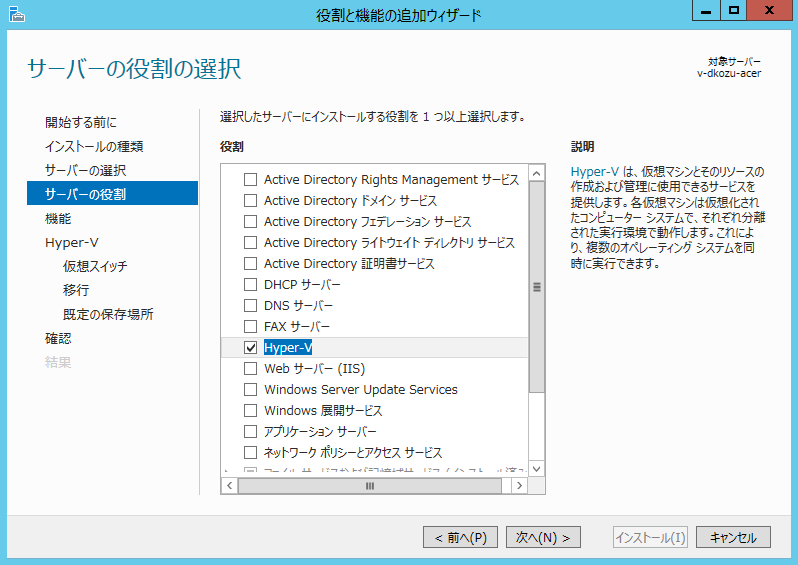
Task: Open Hyper-V step in sidebar
Action: click(72, 243)
